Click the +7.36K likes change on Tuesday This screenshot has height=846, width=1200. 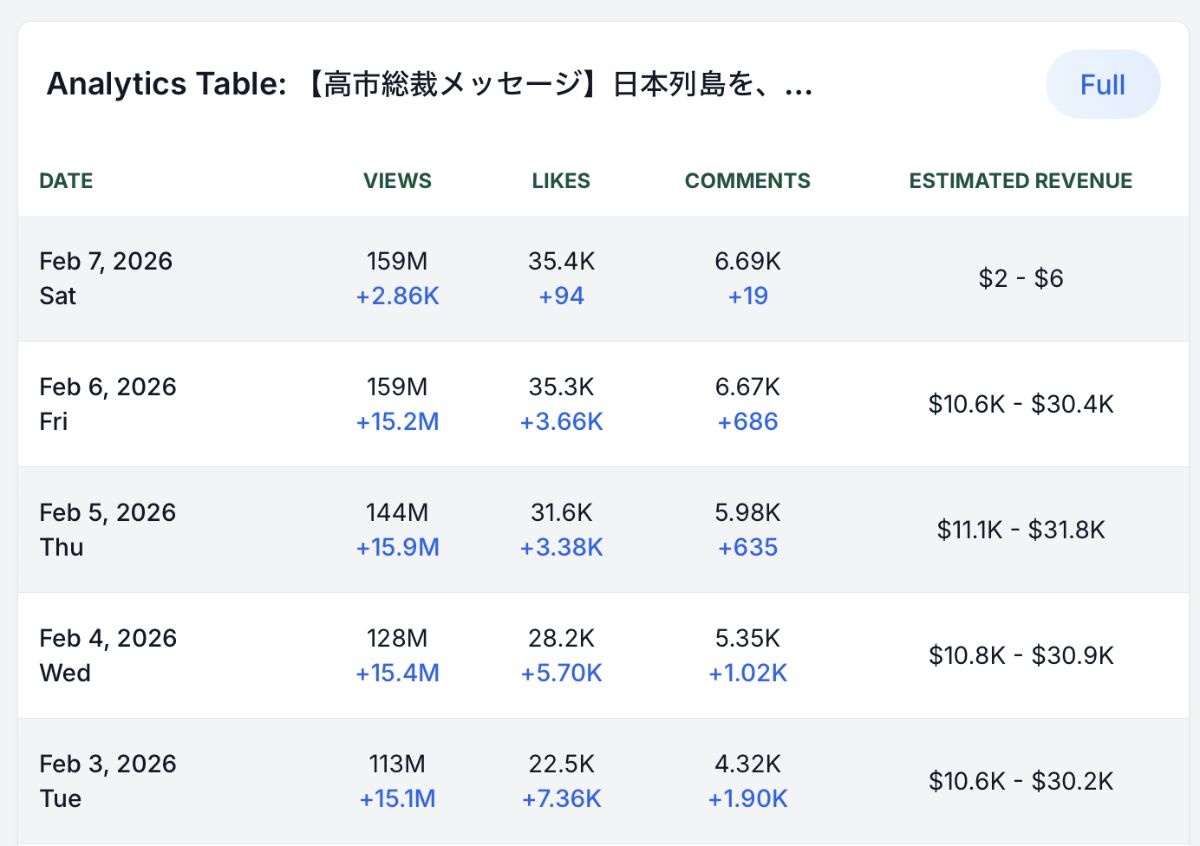click(x=561, y=799)
